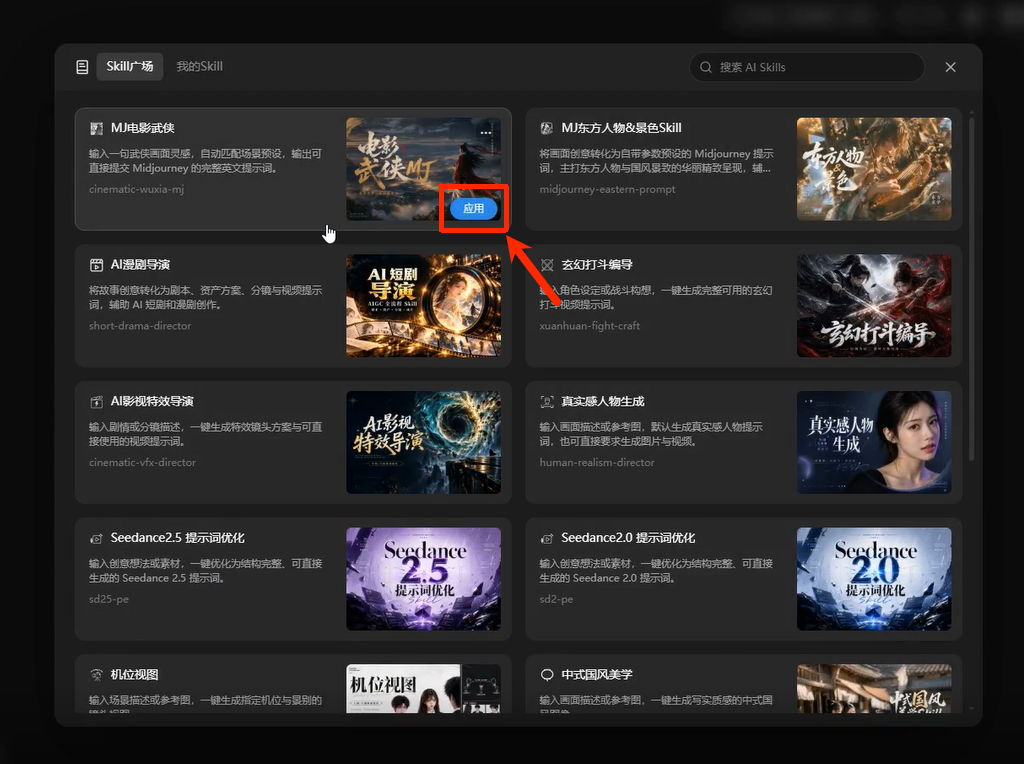Viewport: 1024px width, 764px height.
Task: Select the 玄幻打斗编导 title
Action: pos(597,264)
